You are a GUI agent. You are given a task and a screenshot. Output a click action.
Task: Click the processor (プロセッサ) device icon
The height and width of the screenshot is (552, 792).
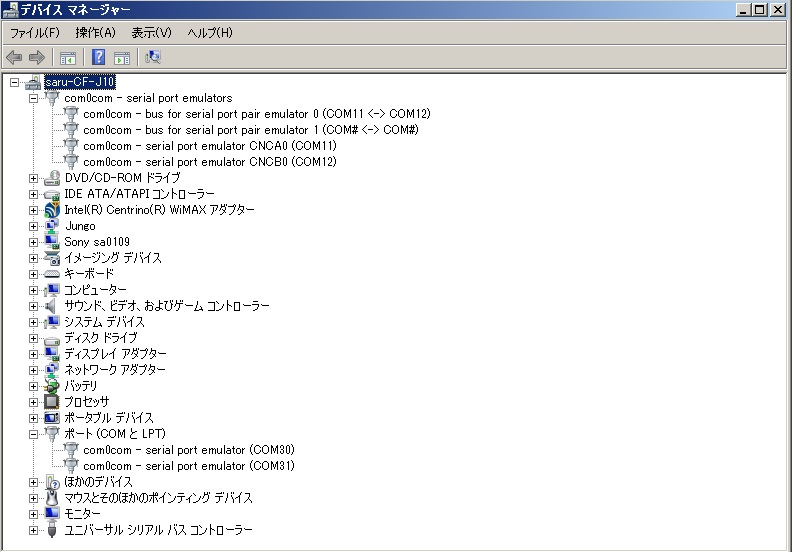point(52,402)
